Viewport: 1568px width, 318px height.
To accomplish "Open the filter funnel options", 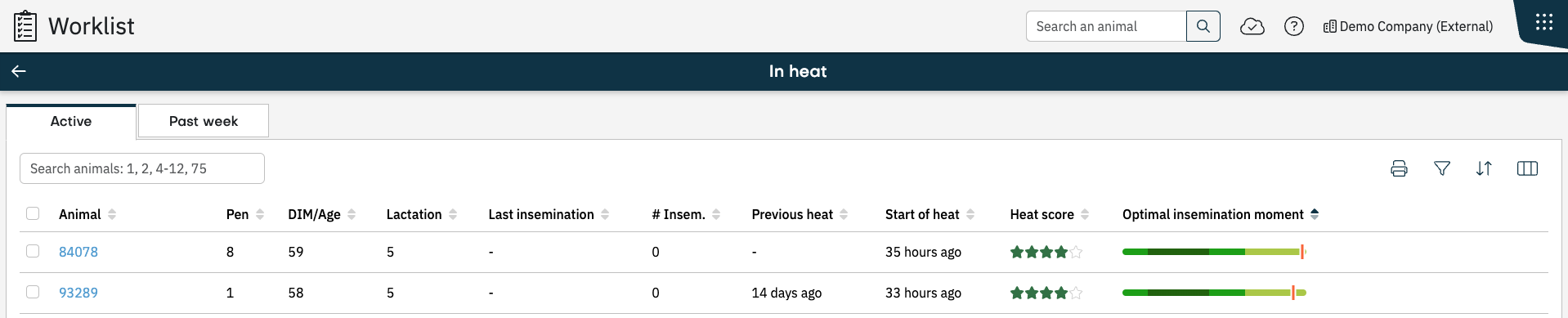I will click(1442, 168).
